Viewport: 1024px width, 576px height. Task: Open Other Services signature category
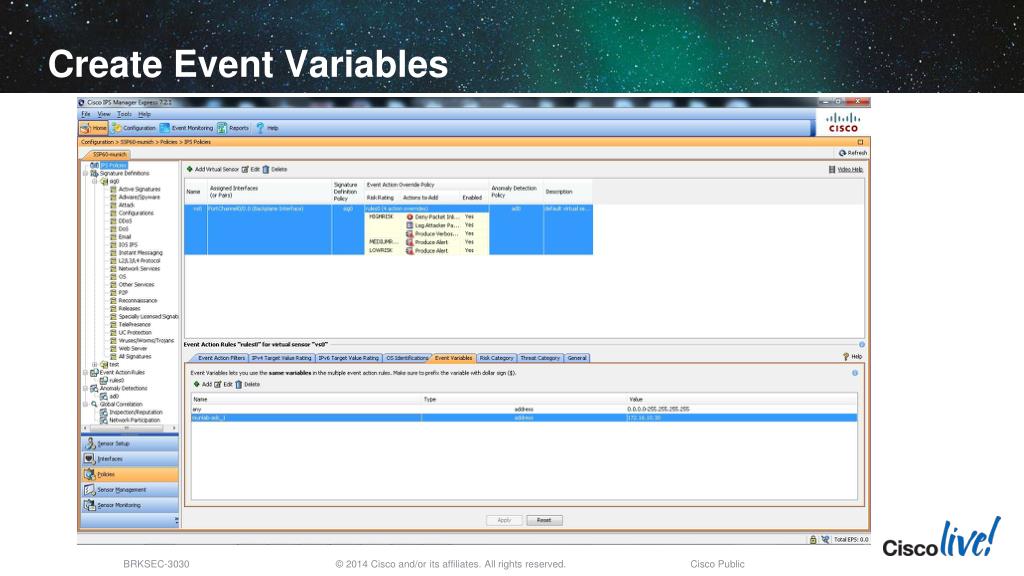(x=136, y=285)
